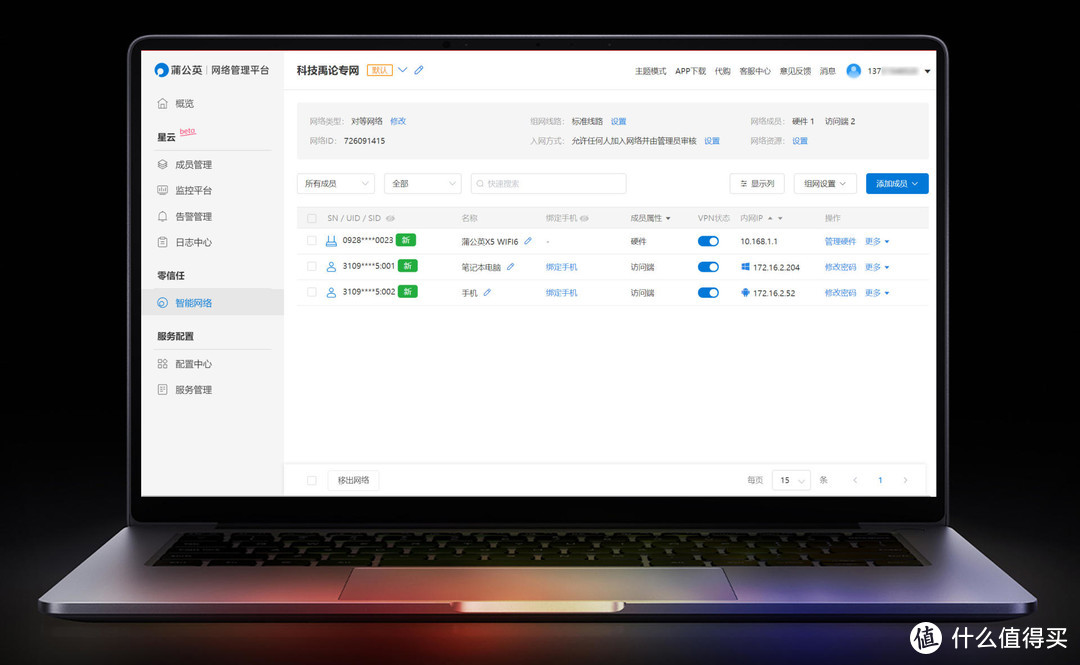This screenshot has width=1080, height=665.
Task: Open the 添加成员 dropdown button
Action: pyautogui.click(x=897, y=183)
